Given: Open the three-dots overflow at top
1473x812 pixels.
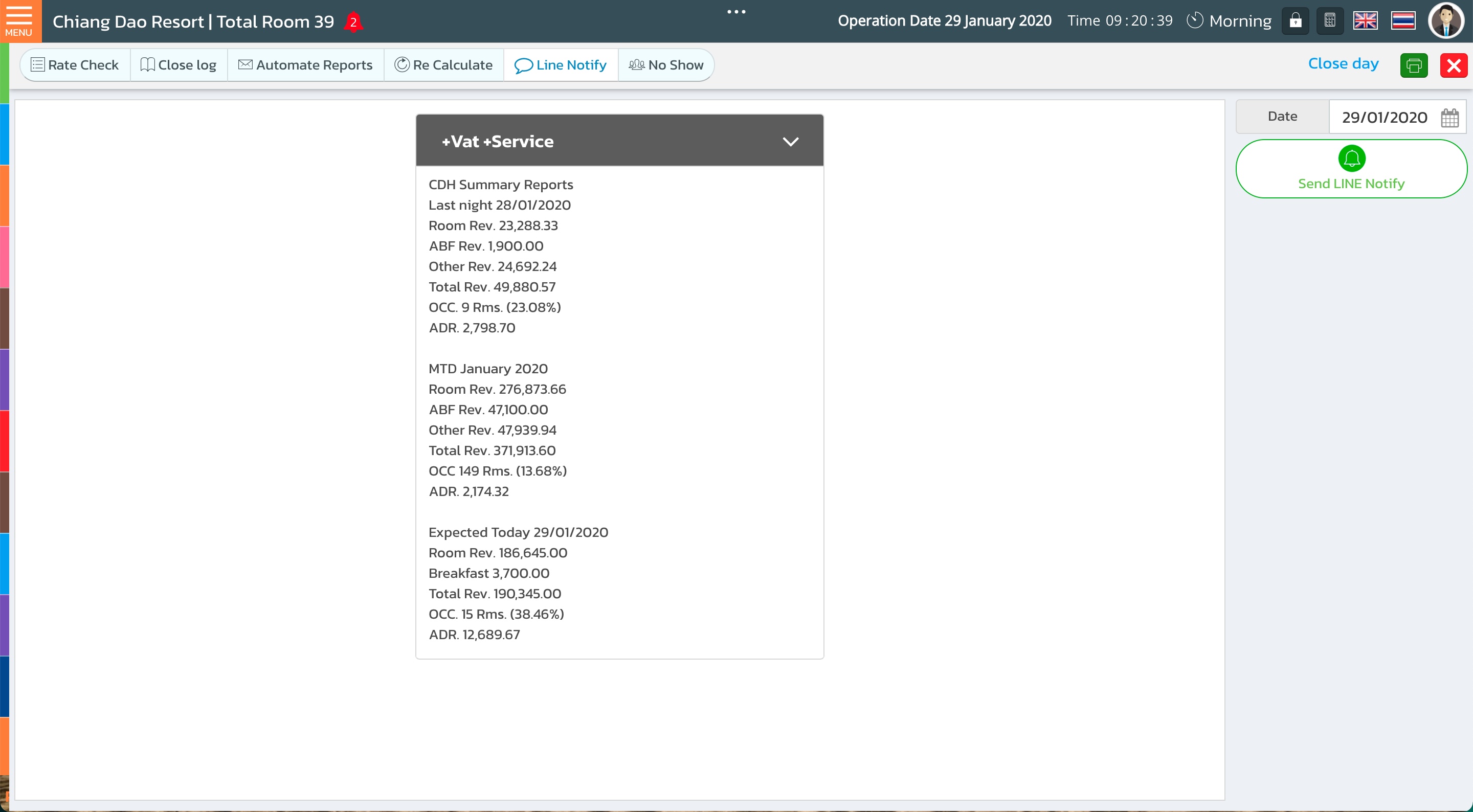Looking at the screenshot, I should point(736,12).
